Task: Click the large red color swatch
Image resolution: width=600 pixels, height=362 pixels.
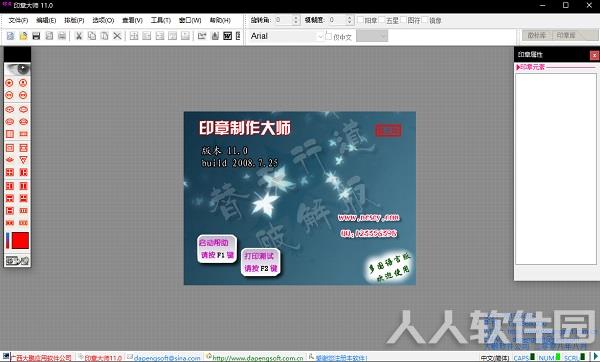Action: (x=20, y=240)
